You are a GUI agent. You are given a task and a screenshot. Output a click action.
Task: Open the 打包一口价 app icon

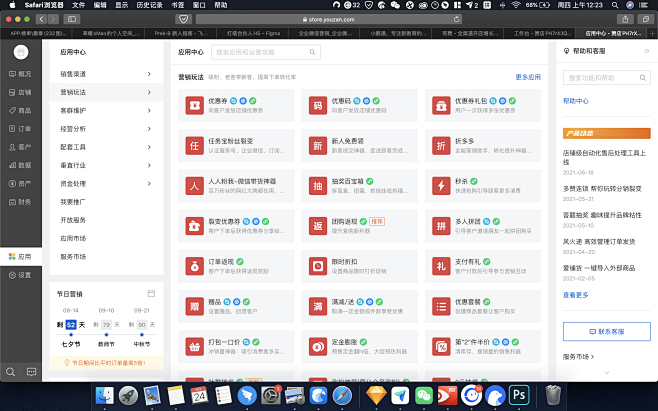(x=194, y=347)
